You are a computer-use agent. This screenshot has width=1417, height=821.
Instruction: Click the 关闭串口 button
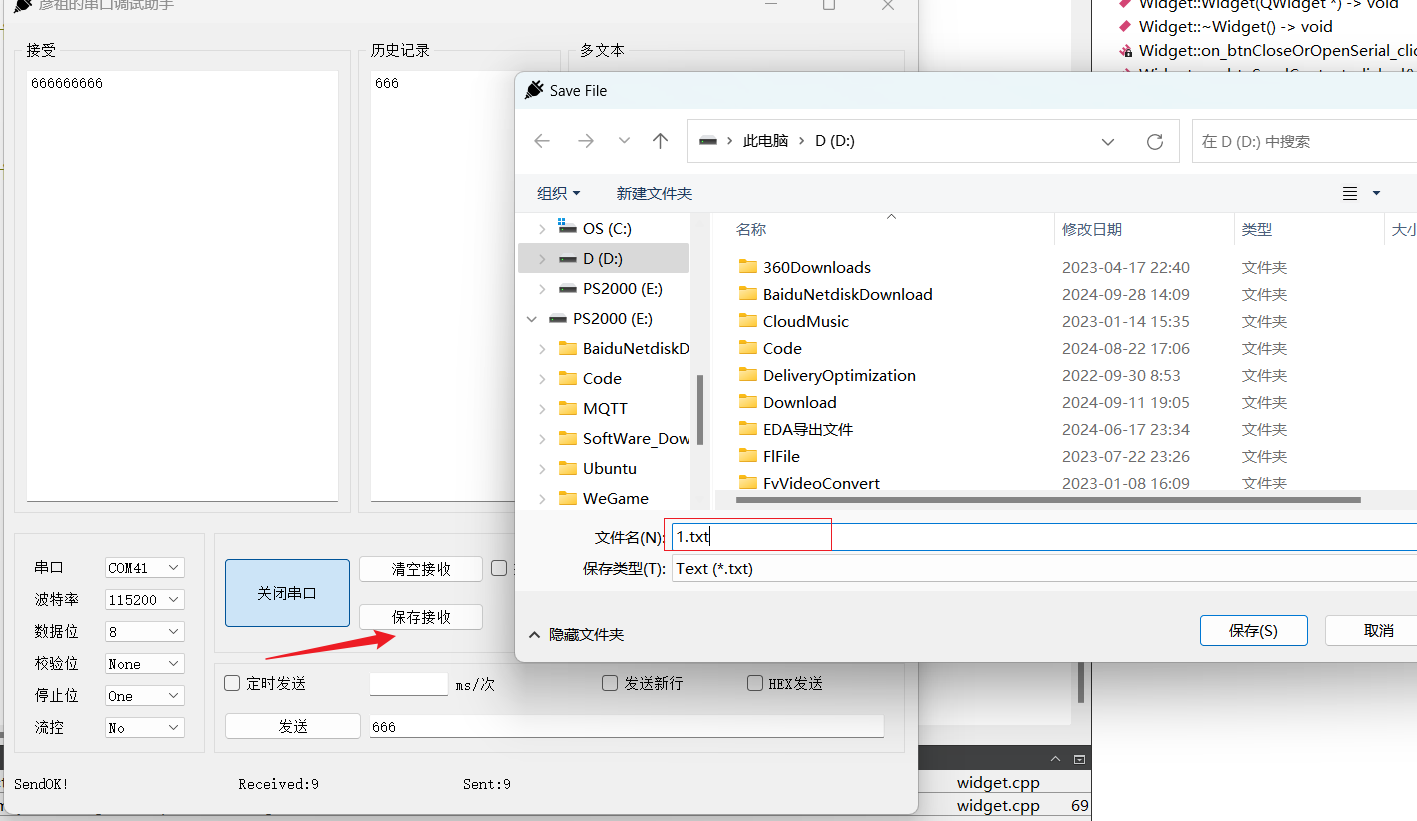(287, 593)
